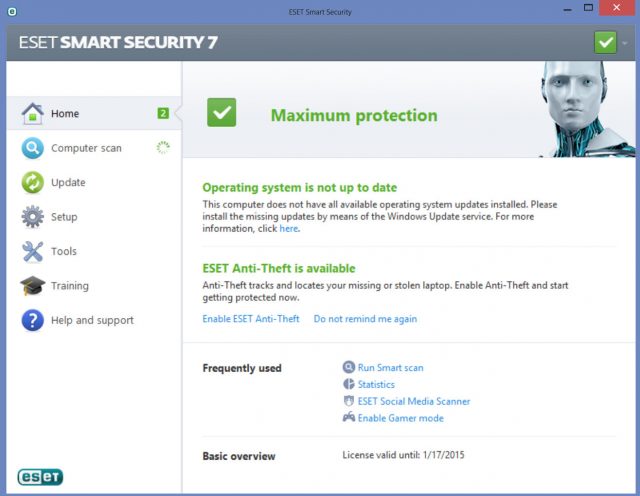Click Enable ESET Anti-Theft link
The image size is (640, 496).
click(250, 319)
